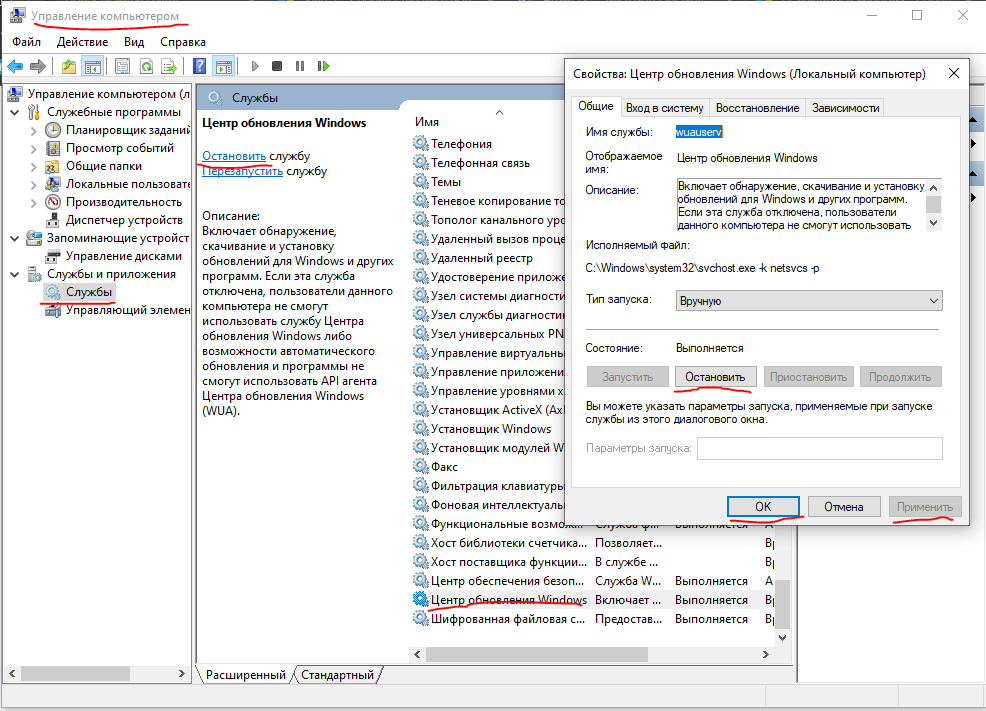Screen dimensions: 986x711
Task: Click the gear icon of Факс service
Action: tap(420, 466)
